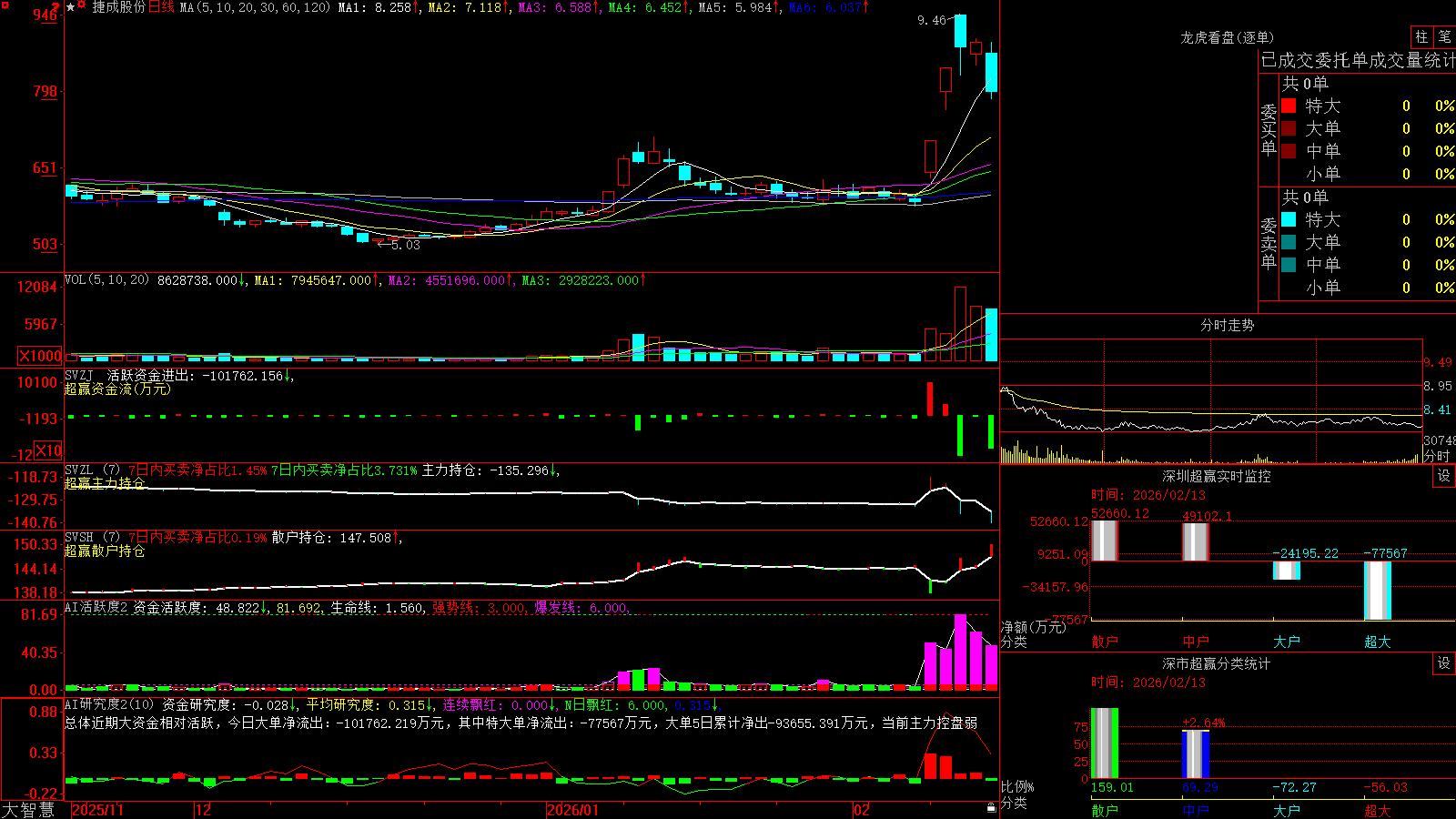Click the 委卖单 section label
Viewport: 1456px width, 819px height.
pos(1269,243)
